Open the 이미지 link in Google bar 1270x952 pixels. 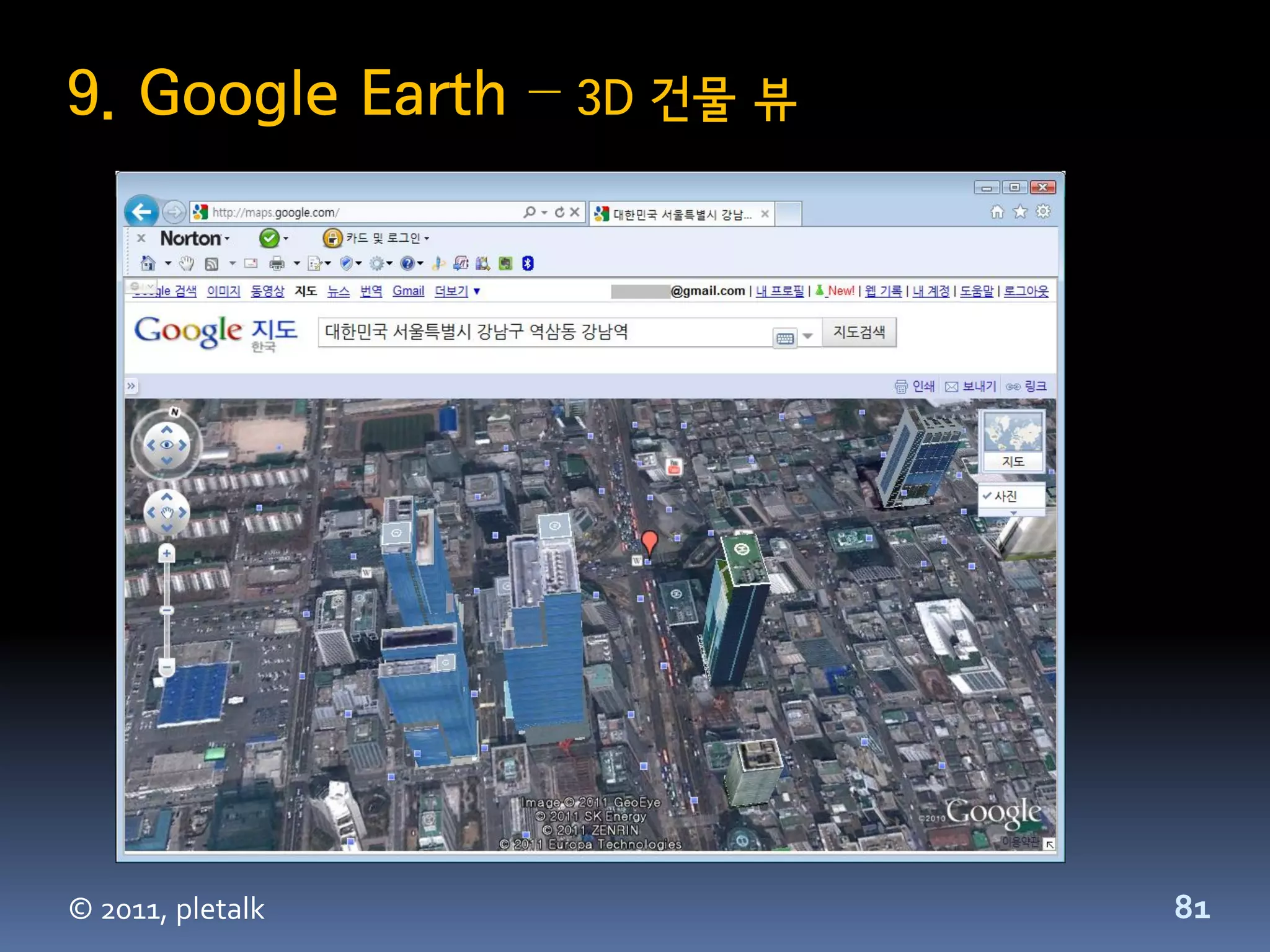click(x=223, y=291)
